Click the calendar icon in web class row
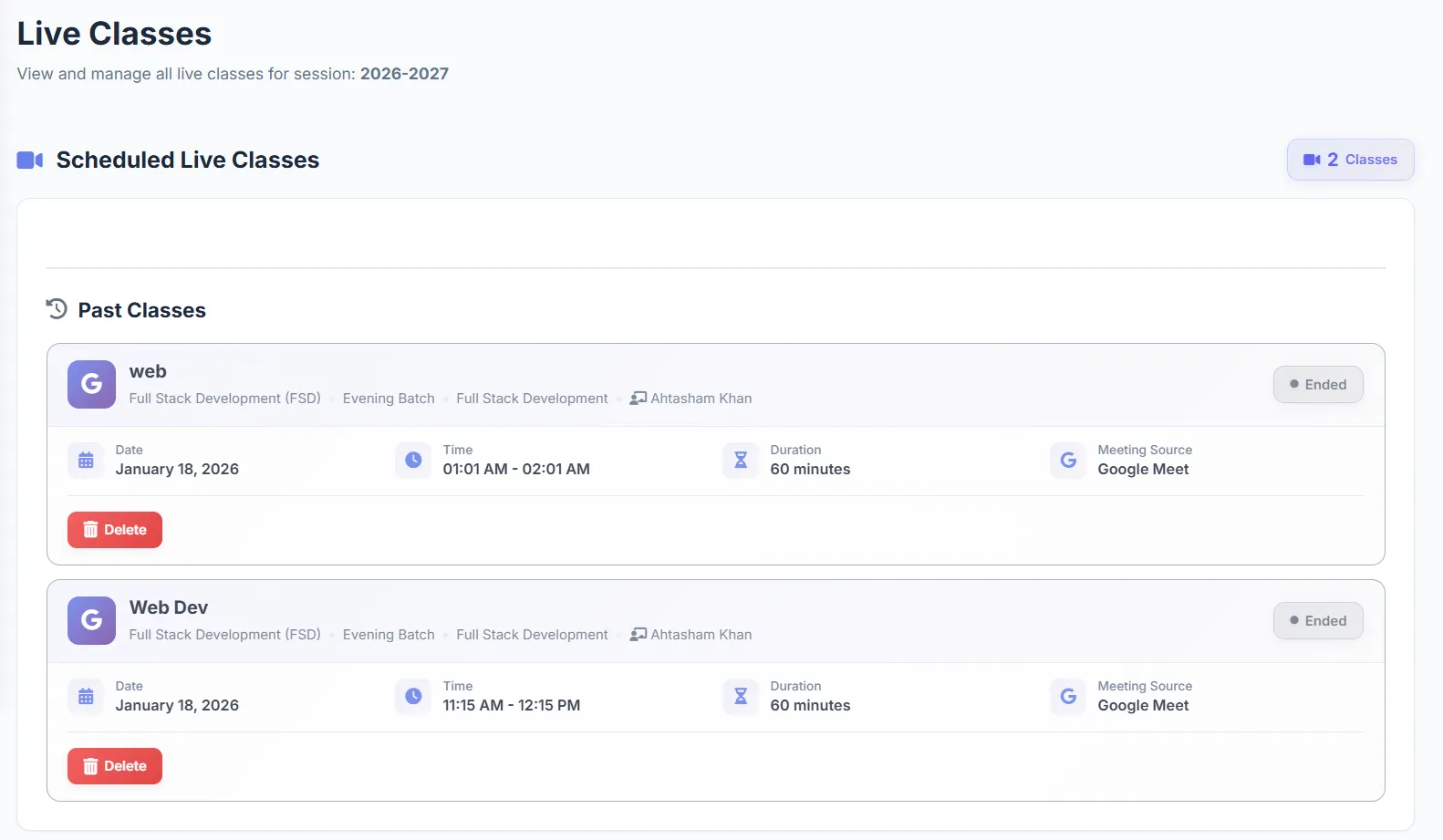Viewport: 1443px width, 840px height. pos(86,461)
